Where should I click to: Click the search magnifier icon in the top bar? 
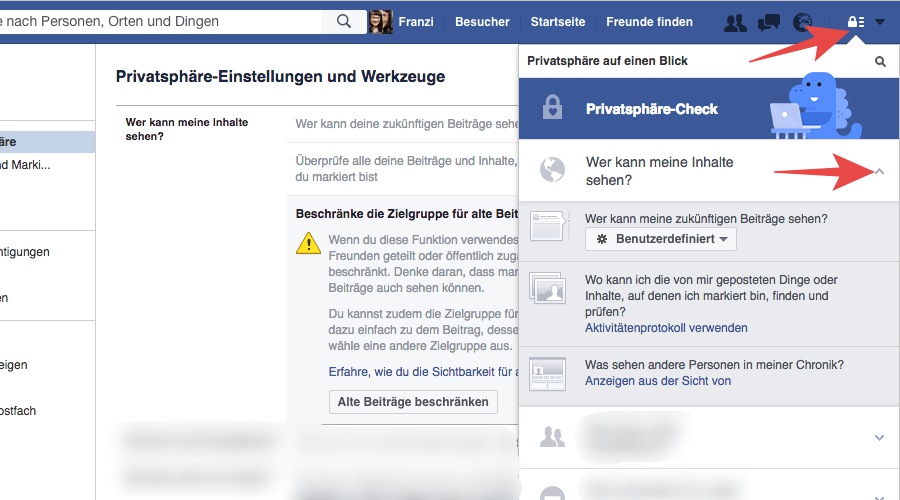click(344, 21)
